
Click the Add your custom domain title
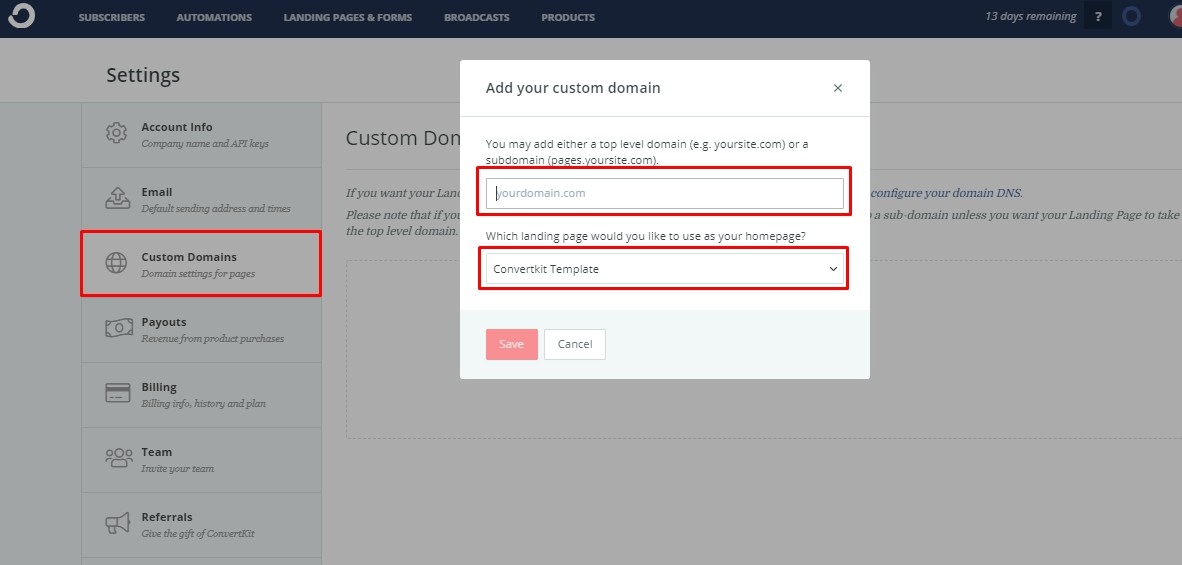tap(573, 88)
